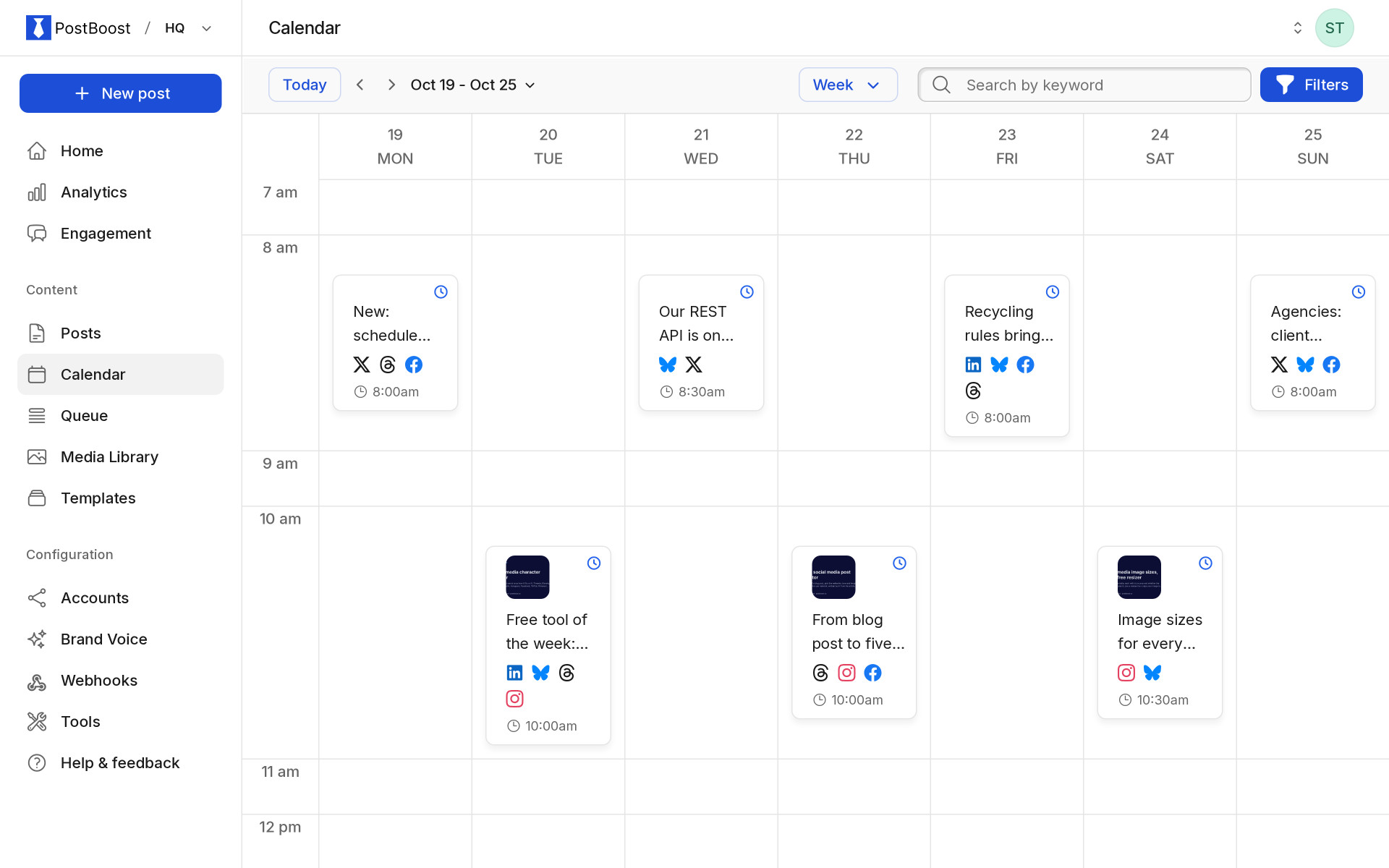Image resolution: width=1389 pixels, height=868 pixels.
Task: Focus the Search by keyword field
Action: pos(1084,85)
